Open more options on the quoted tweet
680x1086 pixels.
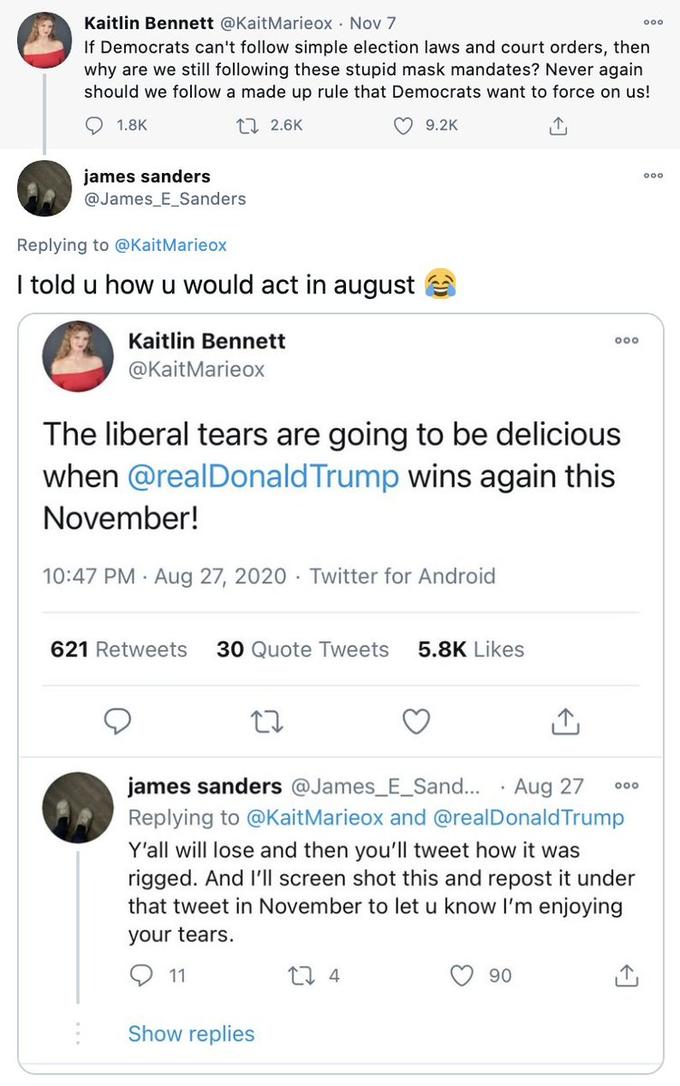[626, 340]
